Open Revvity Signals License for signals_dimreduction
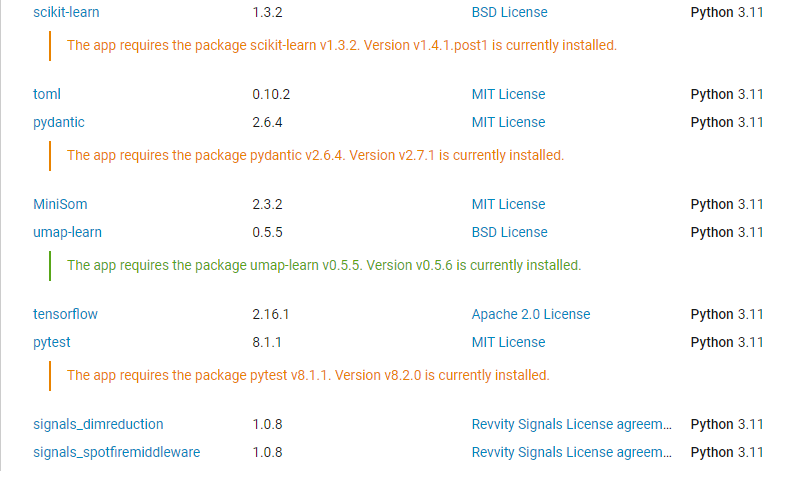 pyautogui.click(x=572, y=424)
